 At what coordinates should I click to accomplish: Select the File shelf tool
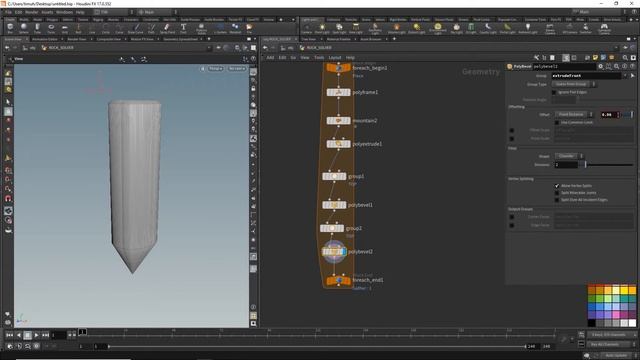[x=249, y=28]
